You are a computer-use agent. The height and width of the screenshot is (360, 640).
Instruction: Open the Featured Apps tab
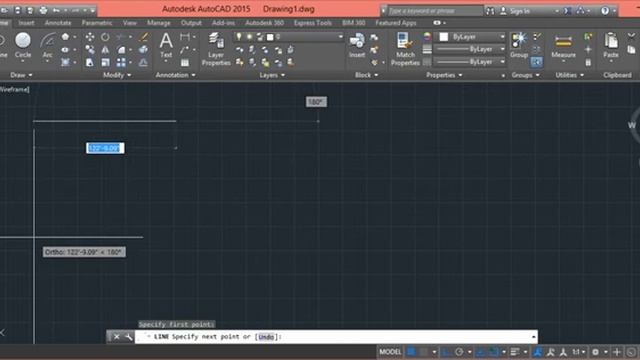tap(396, 23)
